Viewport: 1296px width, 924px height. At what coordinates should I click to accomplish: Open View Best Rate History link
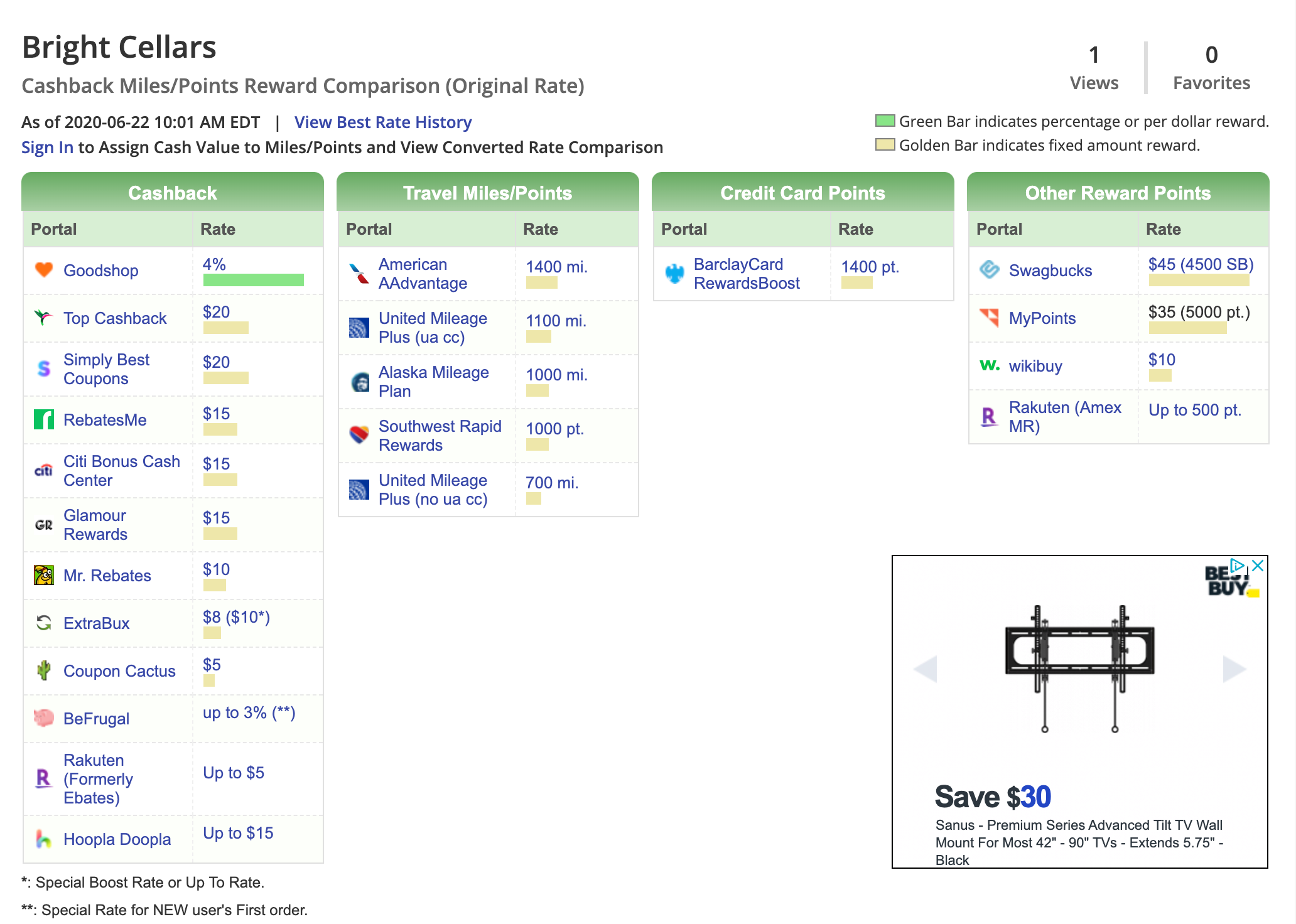coord(383,122)
